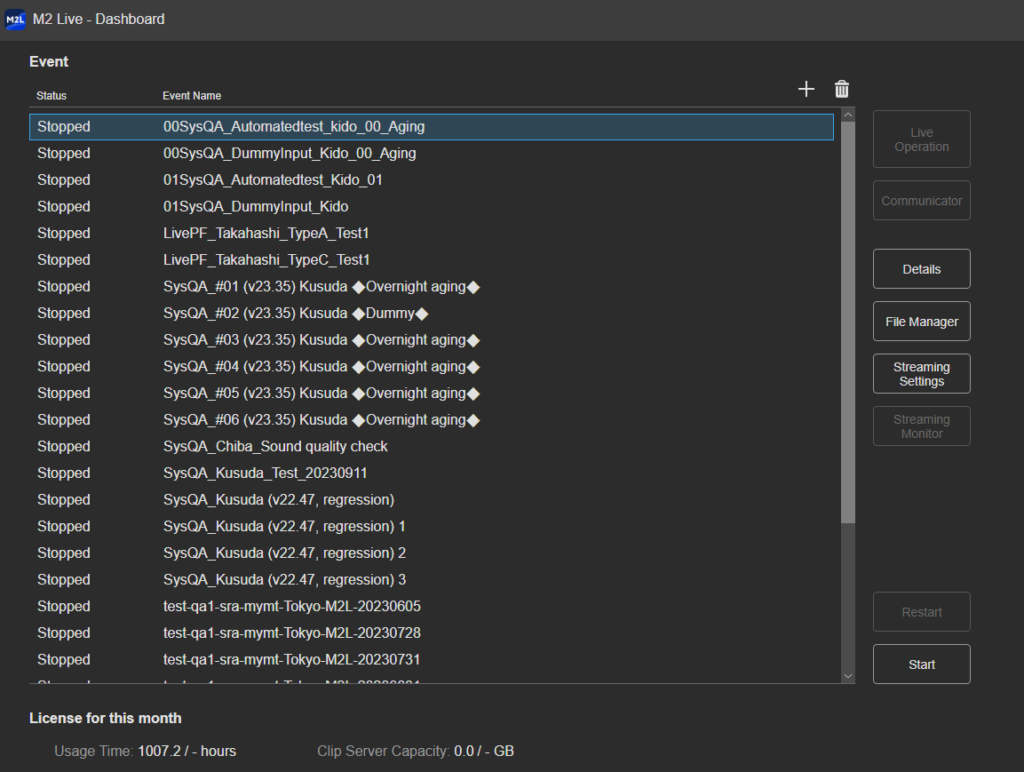Open the File Manager
Image resolution: width=1024 pixels, height=772 pixels.
pos(921,322)
